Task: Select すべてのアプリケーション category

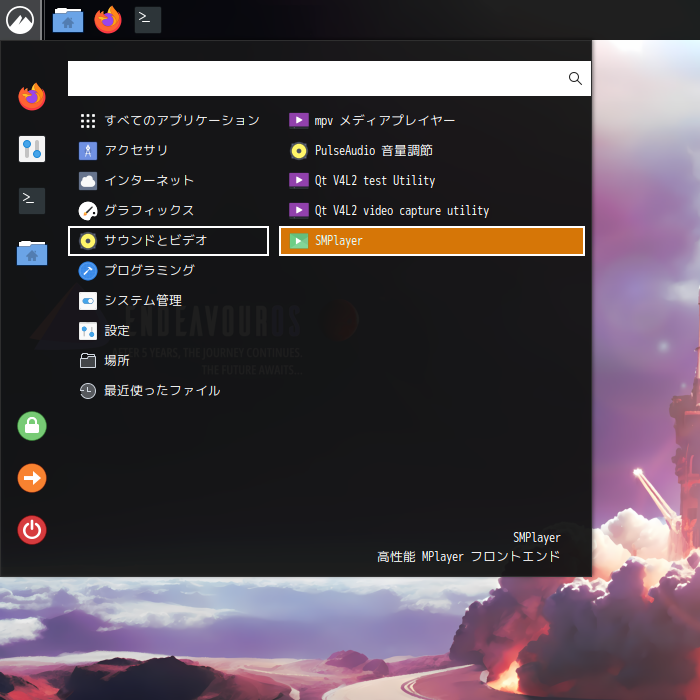Action: tap(169, 121)
